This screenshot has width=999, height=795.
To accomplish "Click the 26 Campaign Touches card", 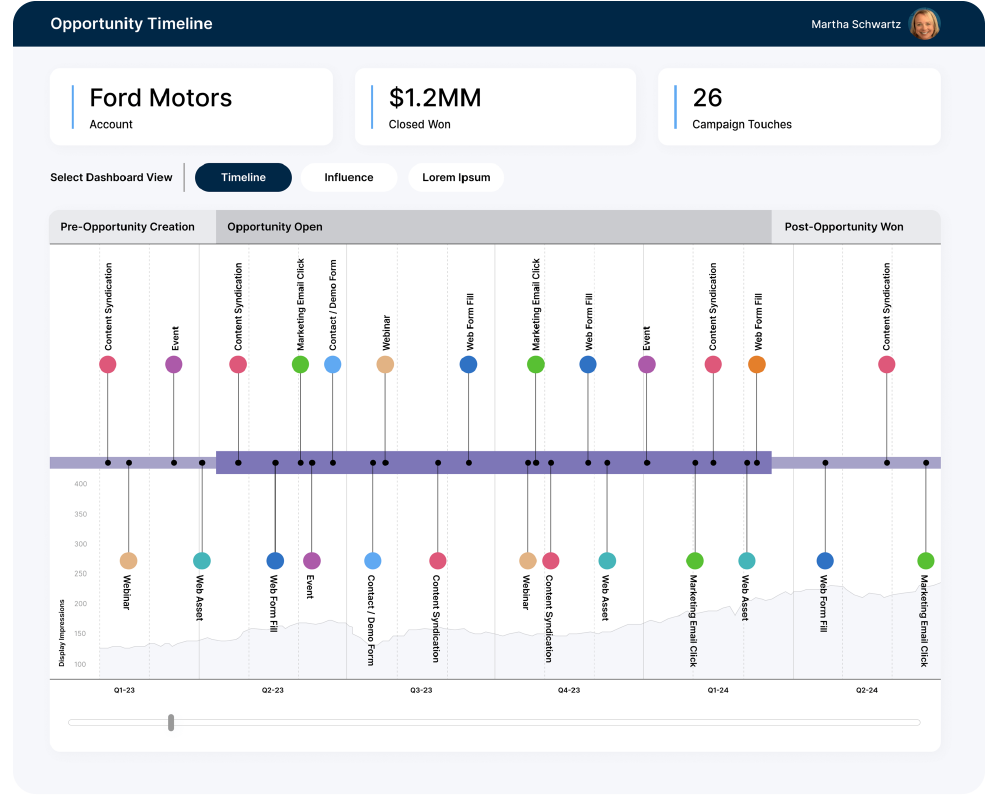I will coord(799,107).
